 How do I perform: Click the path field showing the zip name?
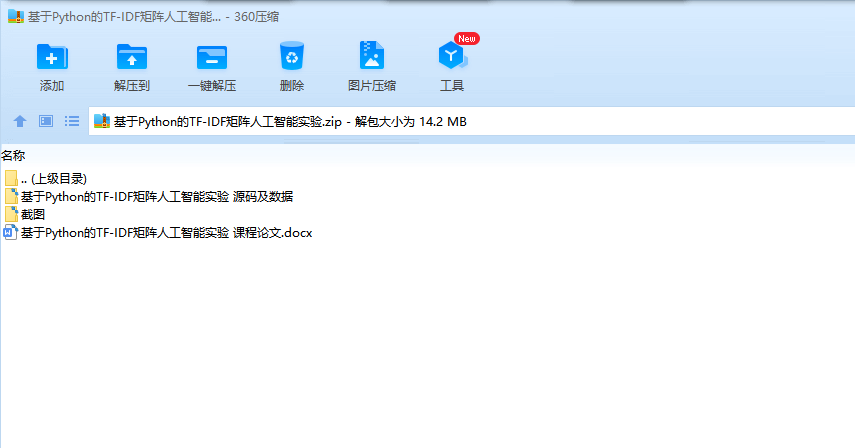472,121
